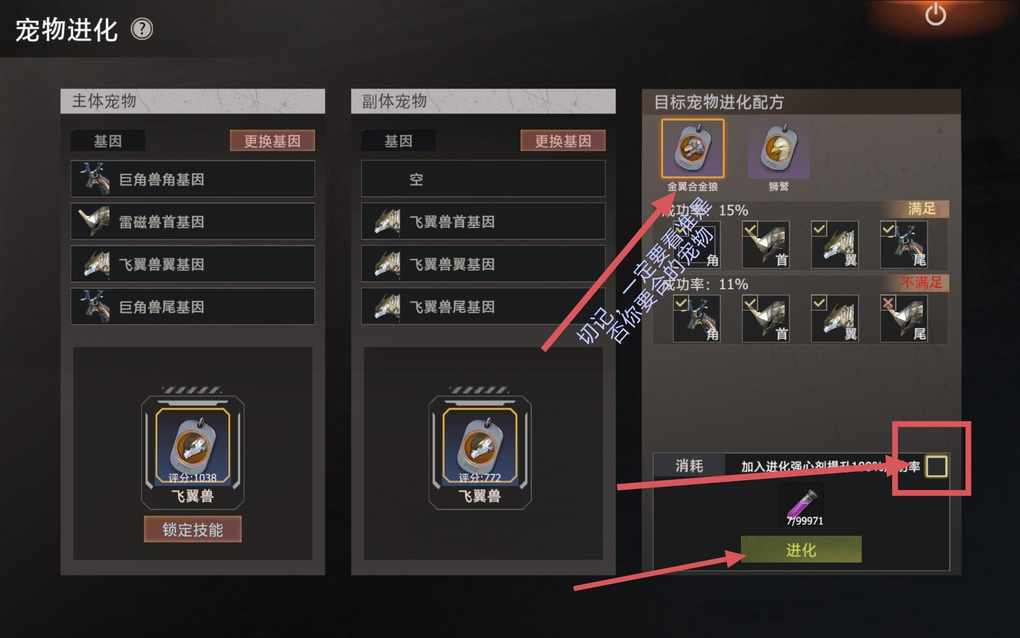Click the 首 gene icon in the 15% recipe row

(766, 245)
